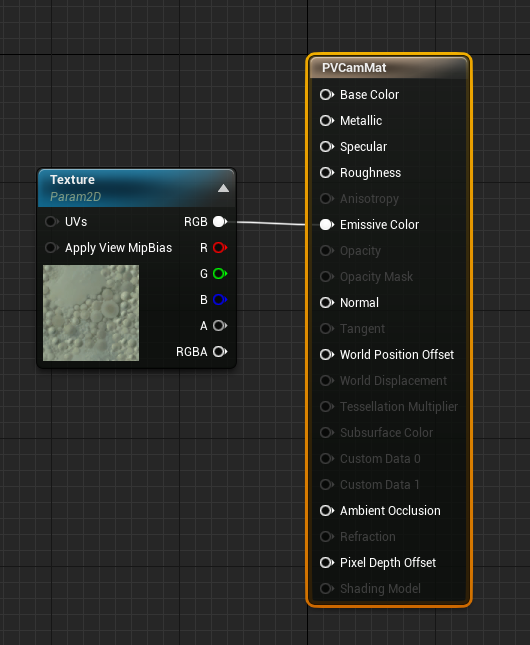Click the Opacity Mask input pin
This screenshot has width=530, height=645.
pyautogui.click(x=327, y=276)
